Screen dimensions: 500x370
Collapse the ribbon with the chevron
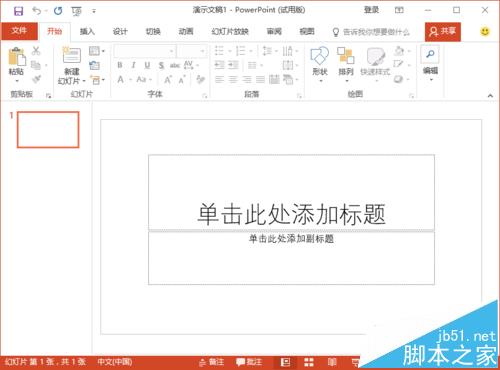(490, 96)
